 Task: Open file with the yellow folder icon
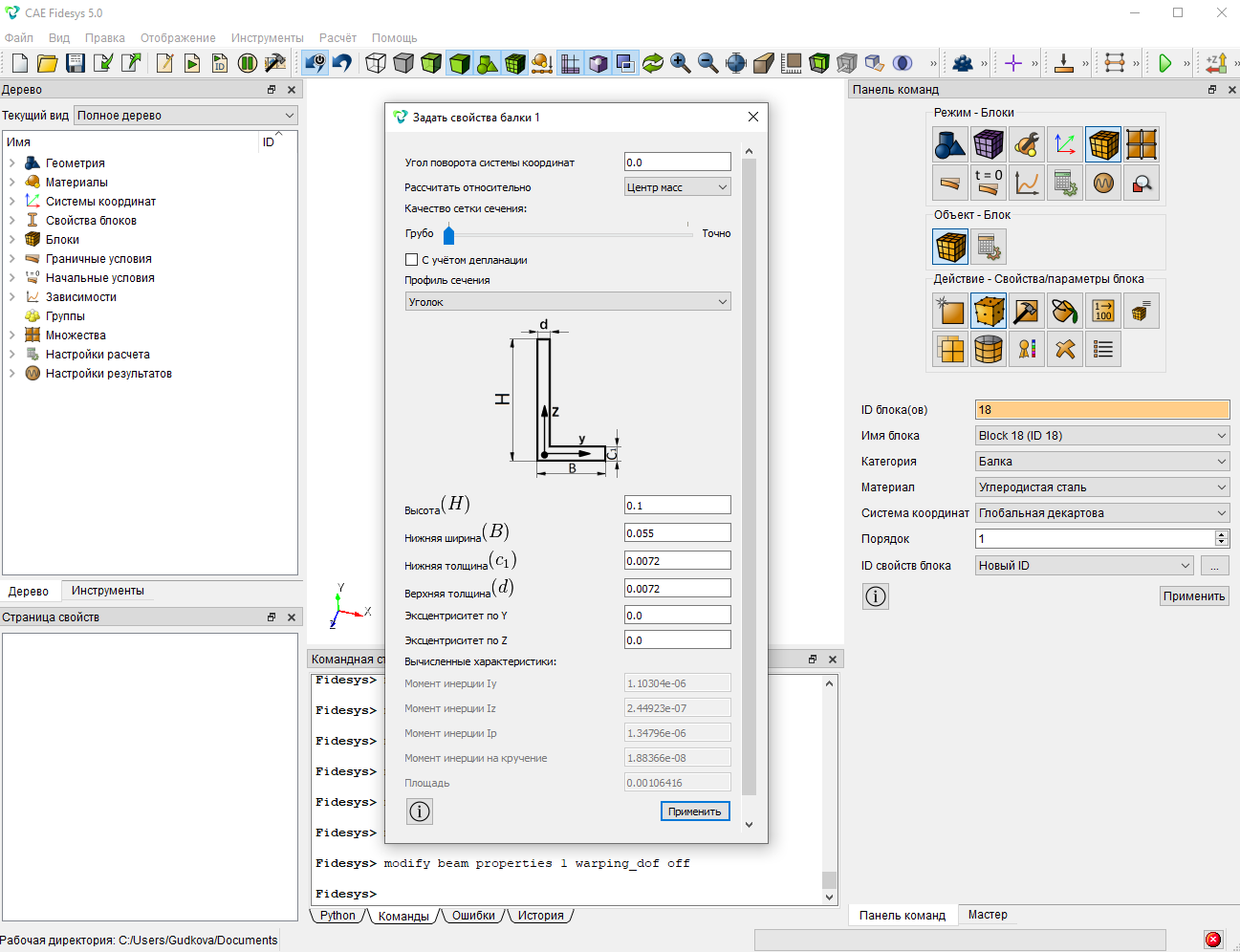tap(47, 63)
